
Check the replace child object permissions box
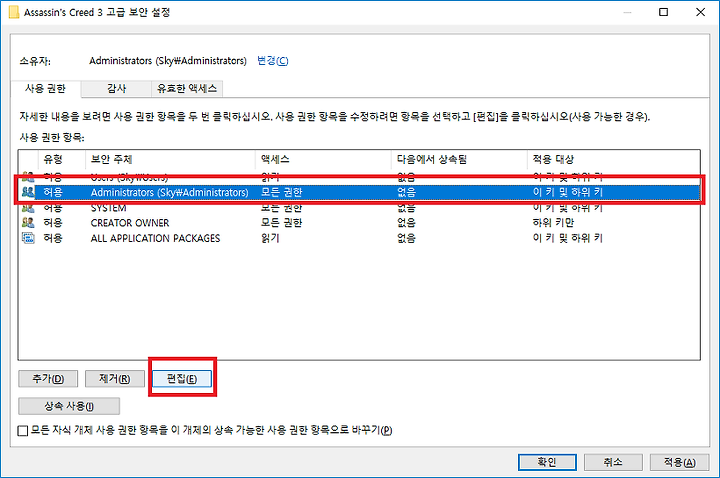(22, 431)
